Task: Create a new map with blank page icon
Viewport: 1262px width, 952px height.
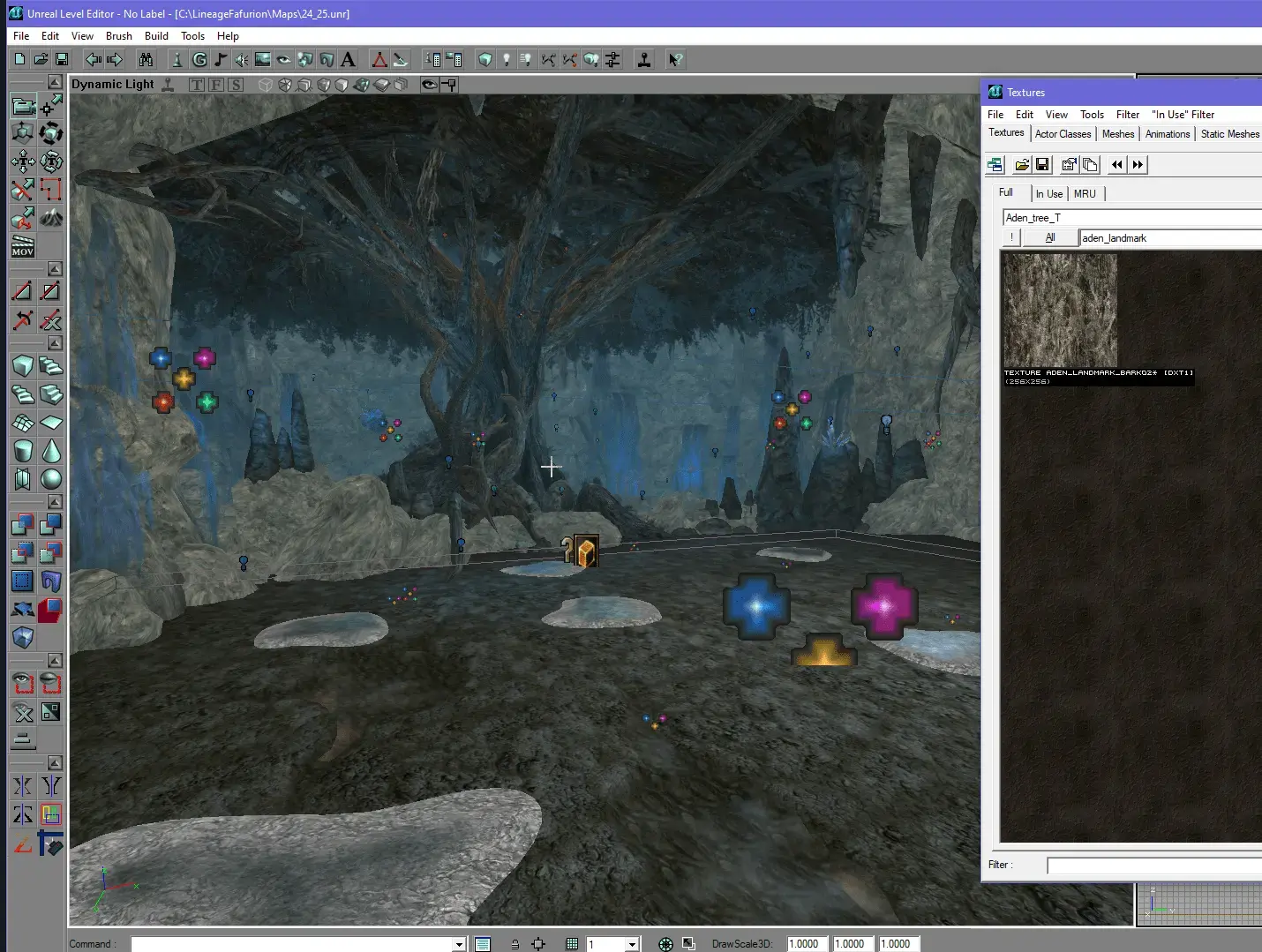Action: (19, 59)
